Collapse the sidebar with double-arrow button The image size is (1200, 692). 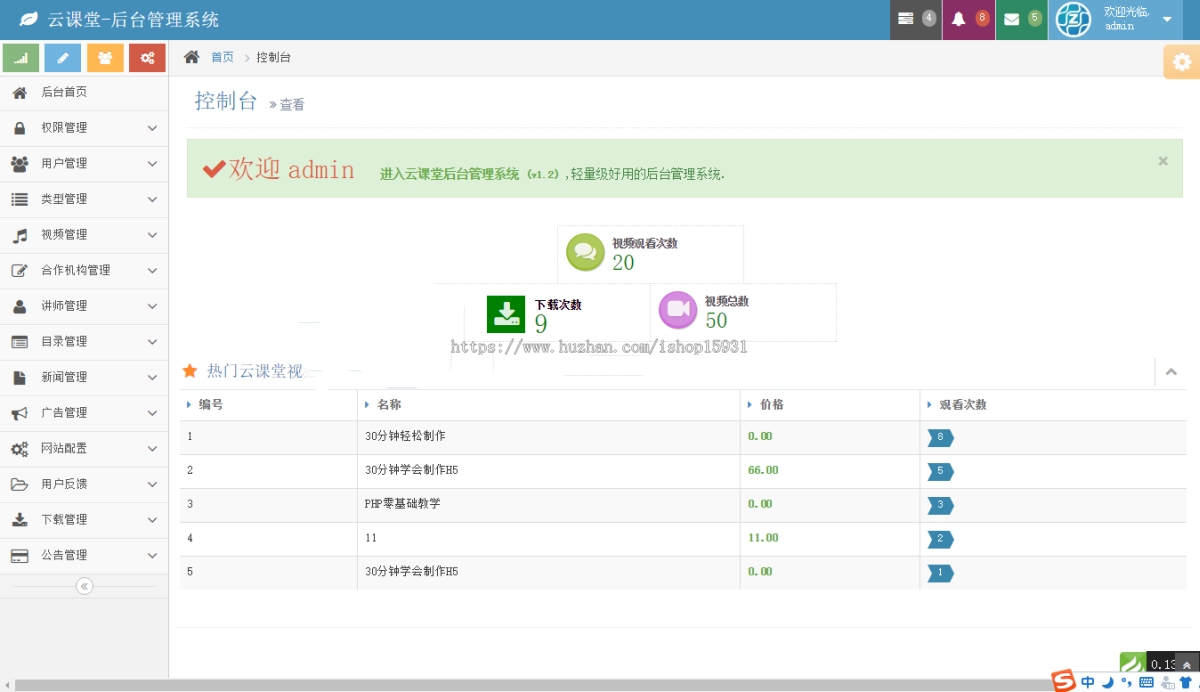84,586
